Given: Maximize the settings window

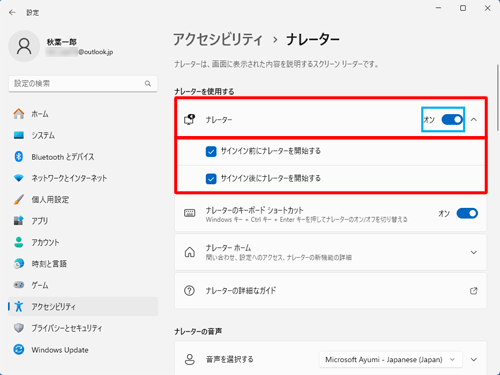Looking at the screenshot, I should (x=463, y=8).
